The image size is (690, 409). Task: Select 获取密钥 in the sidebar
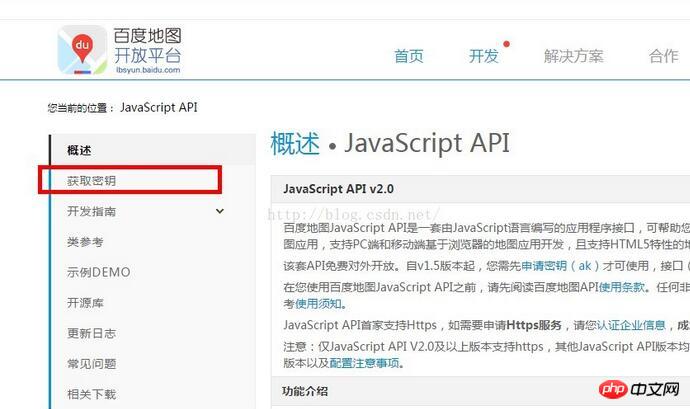(x=92, y=181)
